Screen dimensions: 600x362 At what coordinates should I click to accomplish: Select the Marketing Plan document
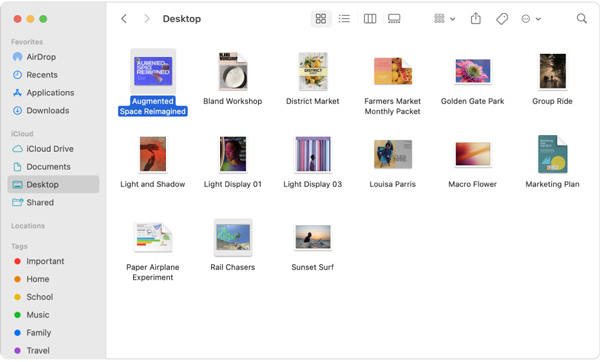[x=553, y=154]
